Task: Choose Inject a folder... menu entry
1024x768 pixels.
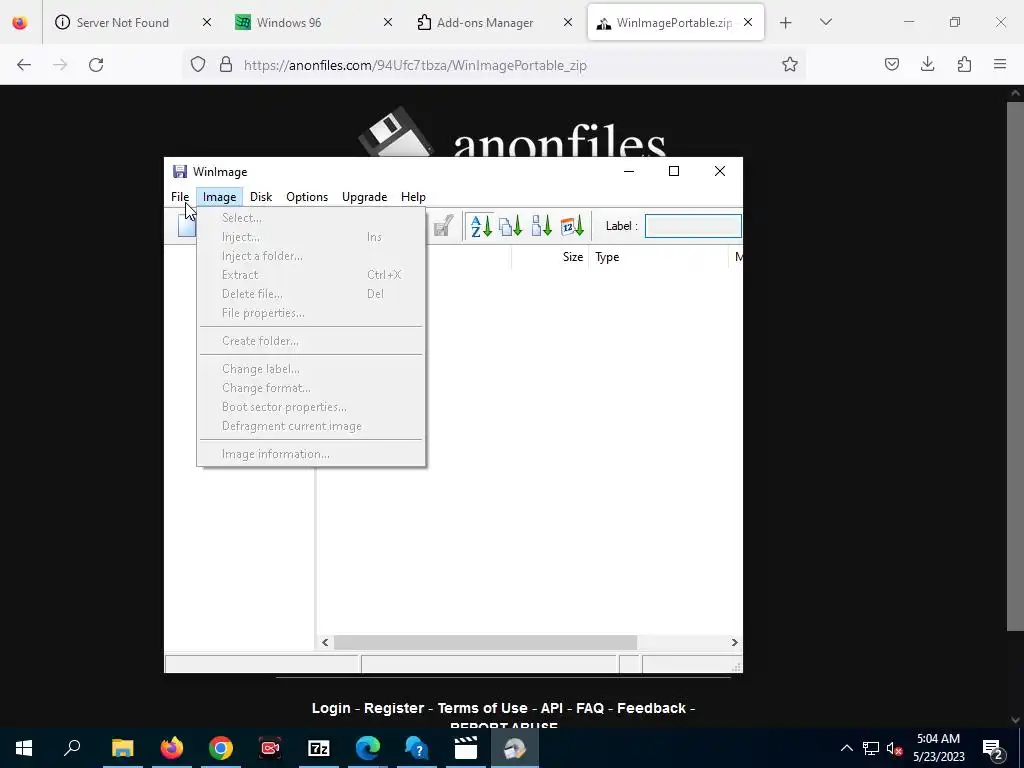Action: pos(312,256)
